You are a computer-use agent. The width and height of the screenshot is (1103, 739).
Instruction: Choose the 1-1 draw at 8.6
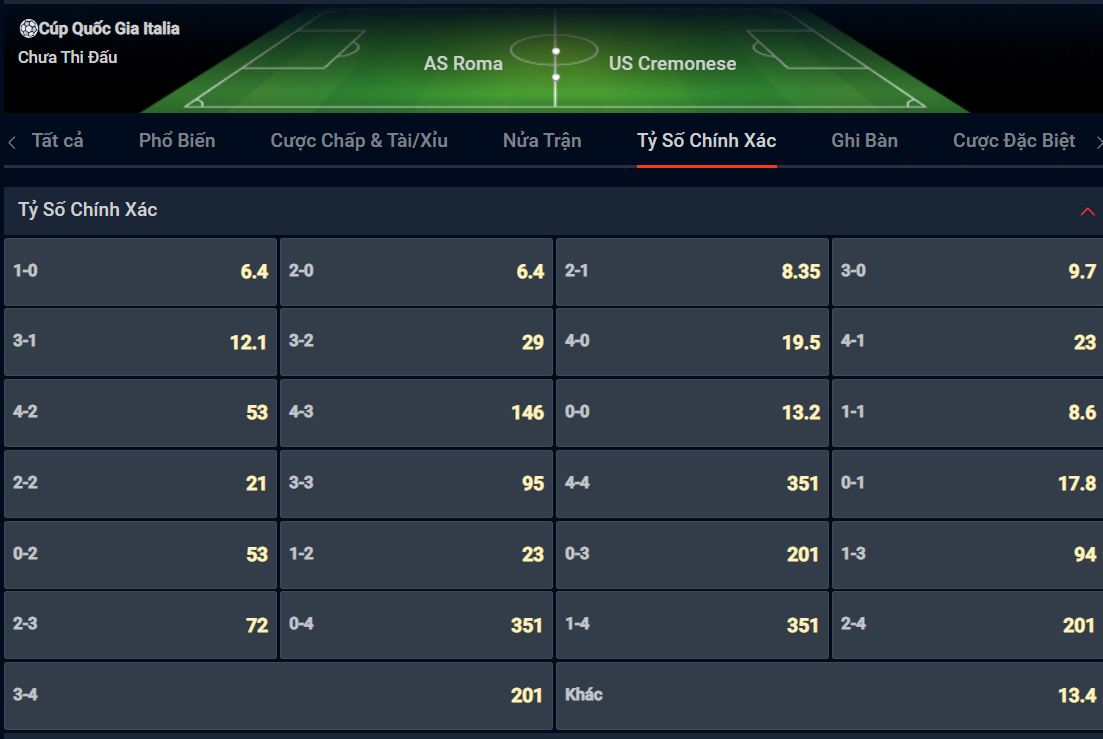[968, 413]
